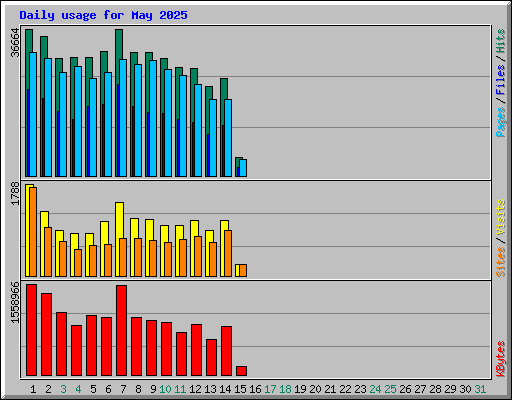Click the green day 17 label

click(270, 389)
